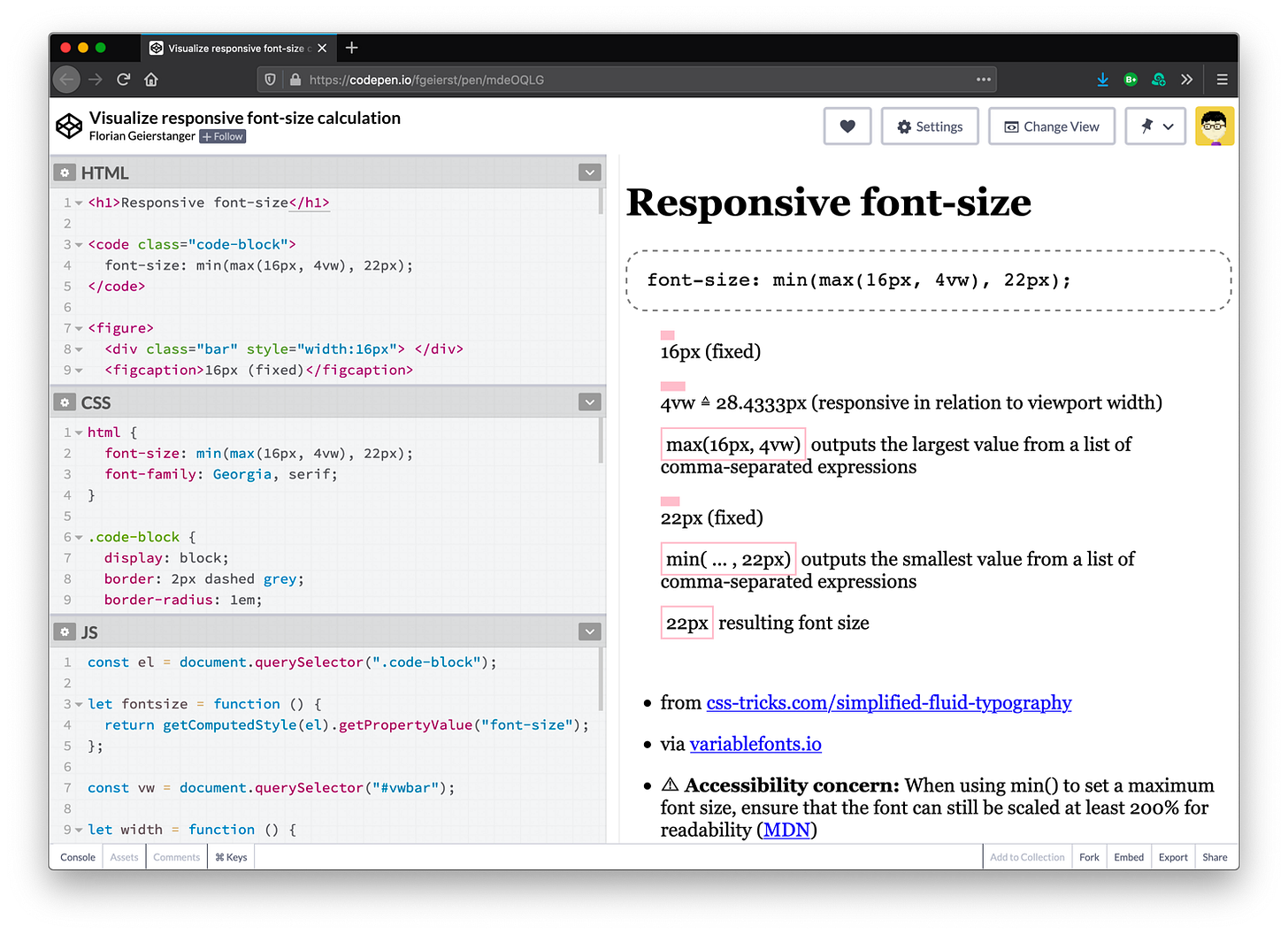1288x934 pixels.
Task: Expand the CSS panel dropdown chevron
Action: [589, 402]
